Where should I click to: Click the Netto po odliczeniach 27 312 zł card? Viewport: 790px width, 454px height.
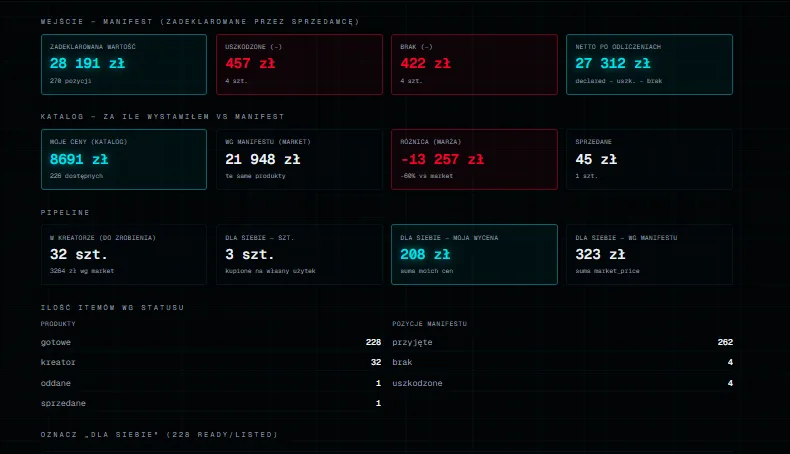(x=649, y=64)
